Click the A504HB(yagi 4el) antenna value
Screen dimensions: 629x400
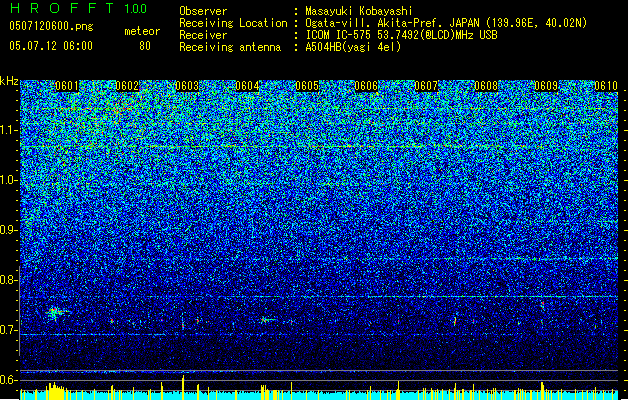pyautogui.click(x=353, y=47)
